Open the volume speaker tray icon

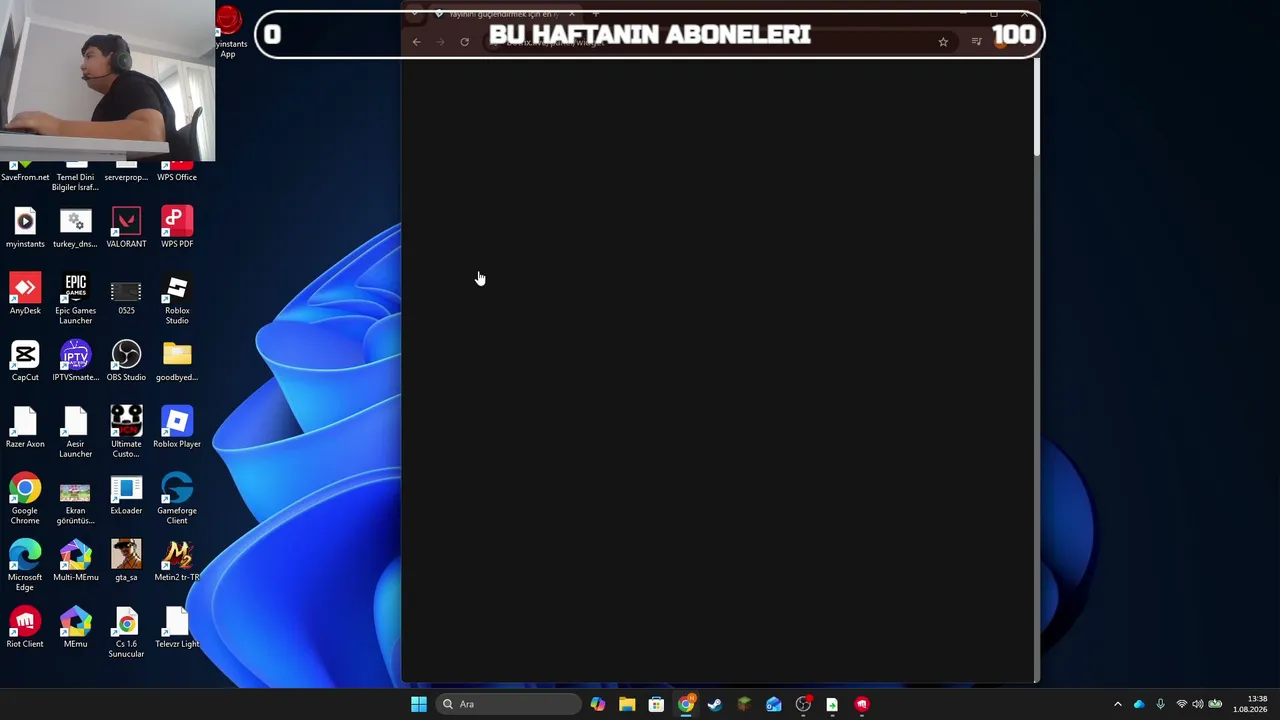[1198, 704]
